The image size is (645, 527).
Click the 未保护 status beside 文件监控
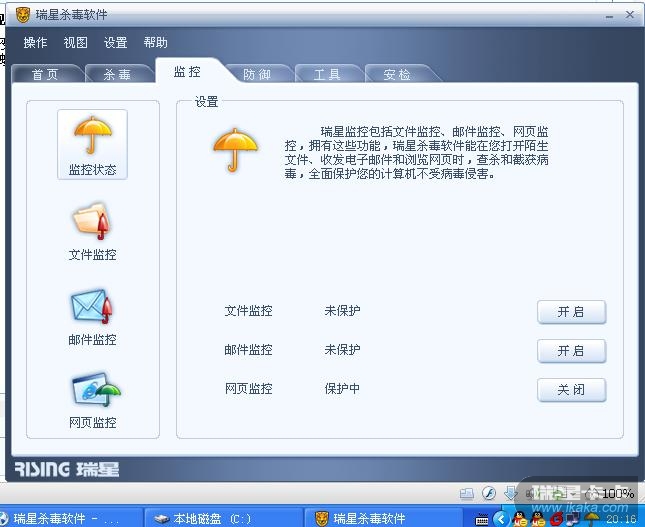coord(342,311)
